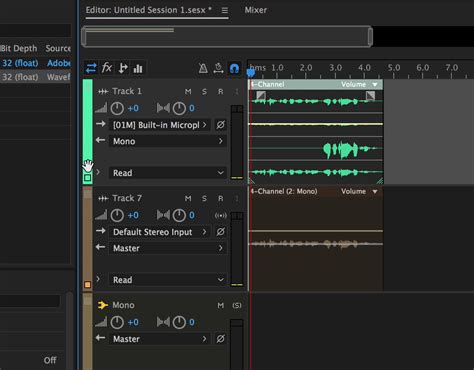This screenshot has height=370, width=474.
Task: Open the Editor panel hamburger menu
Action: (225, 11)
